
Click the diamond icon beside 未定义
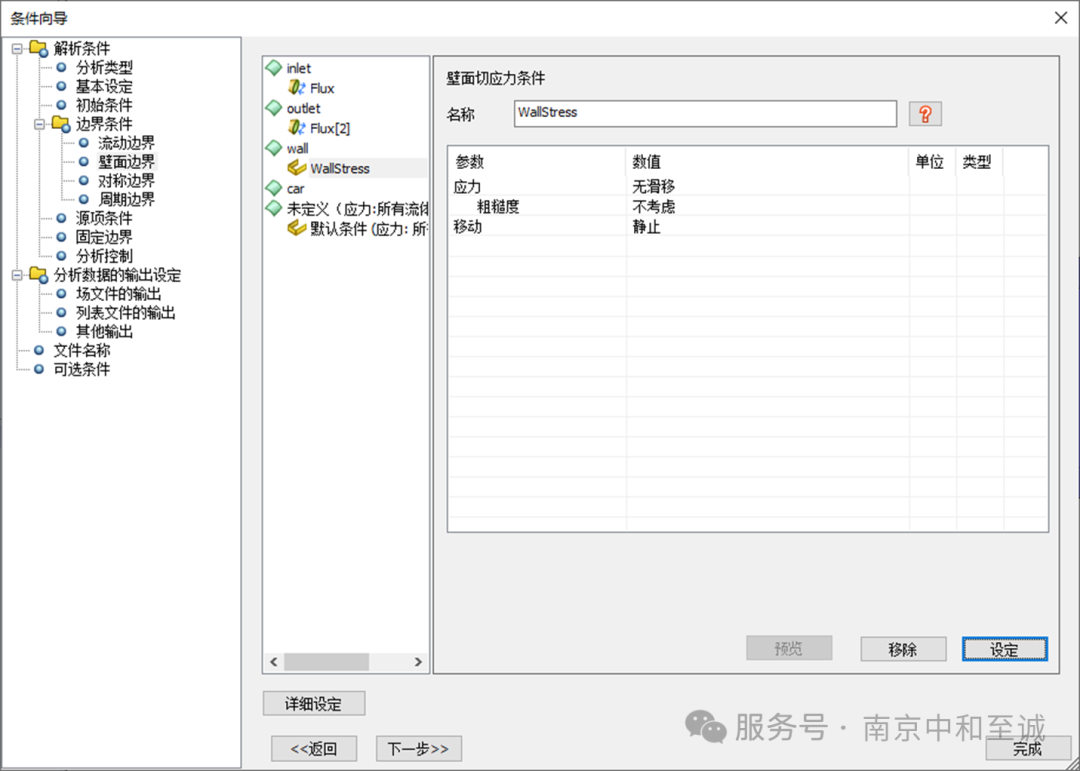coord(274,208)
